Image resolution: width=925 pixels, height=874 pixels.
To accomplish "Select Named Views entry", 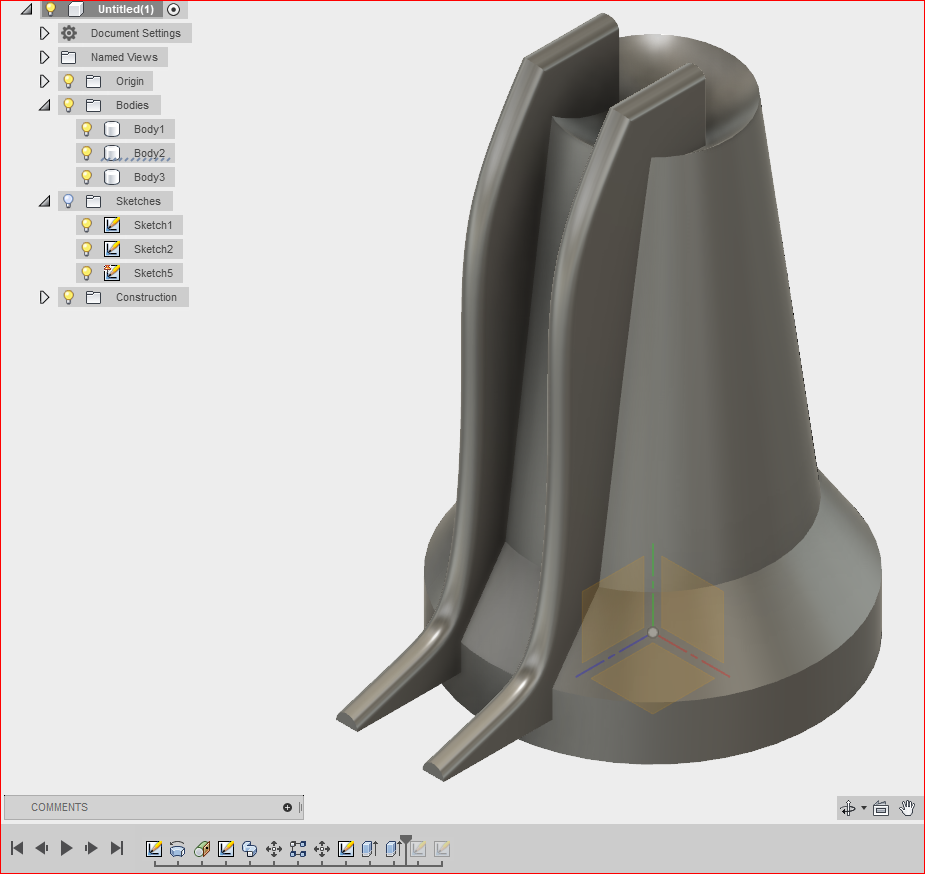I will point(124,57).
